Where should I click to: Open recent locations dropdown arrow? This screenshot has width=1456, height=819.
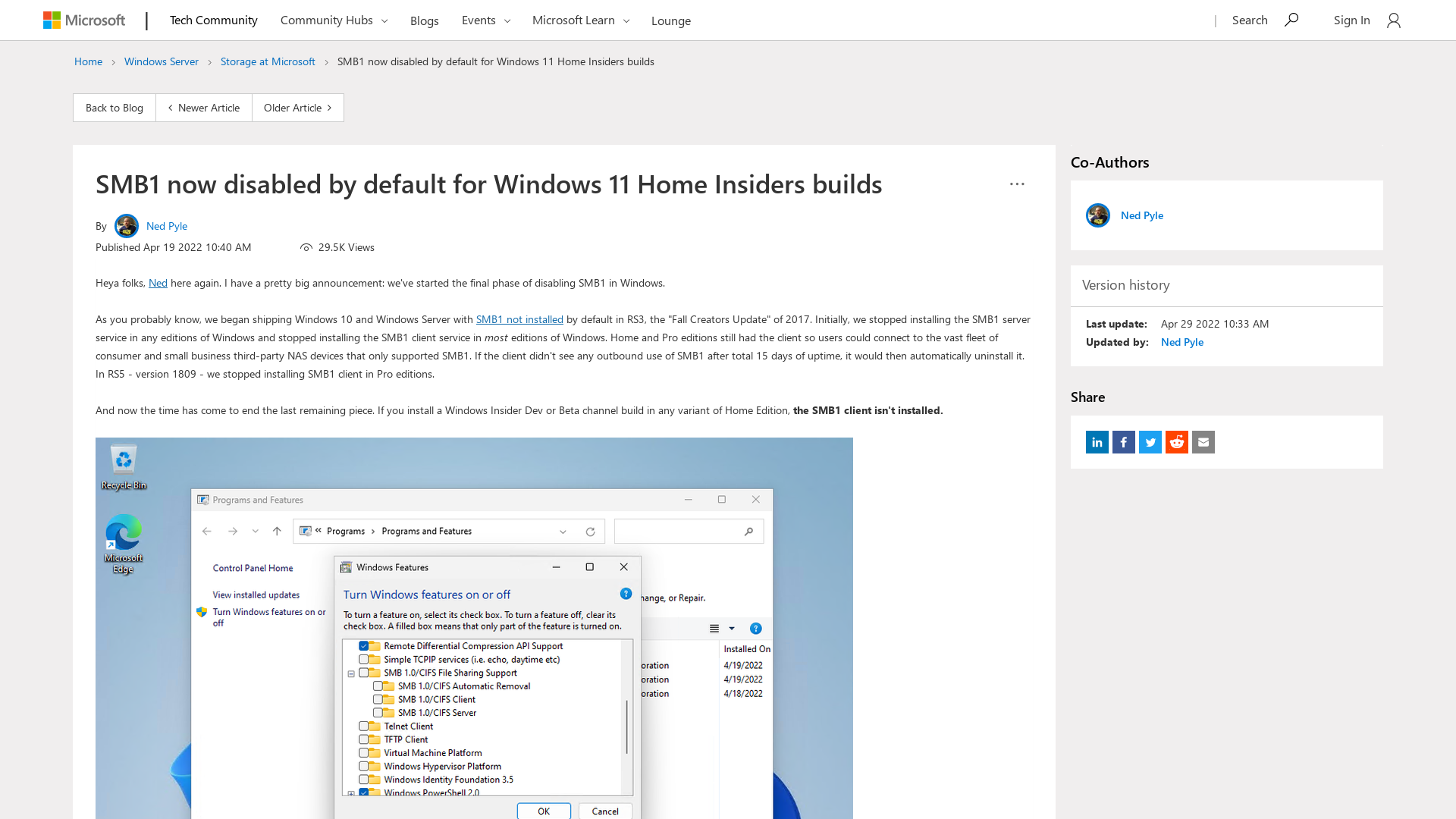click(x=256, y=532)
